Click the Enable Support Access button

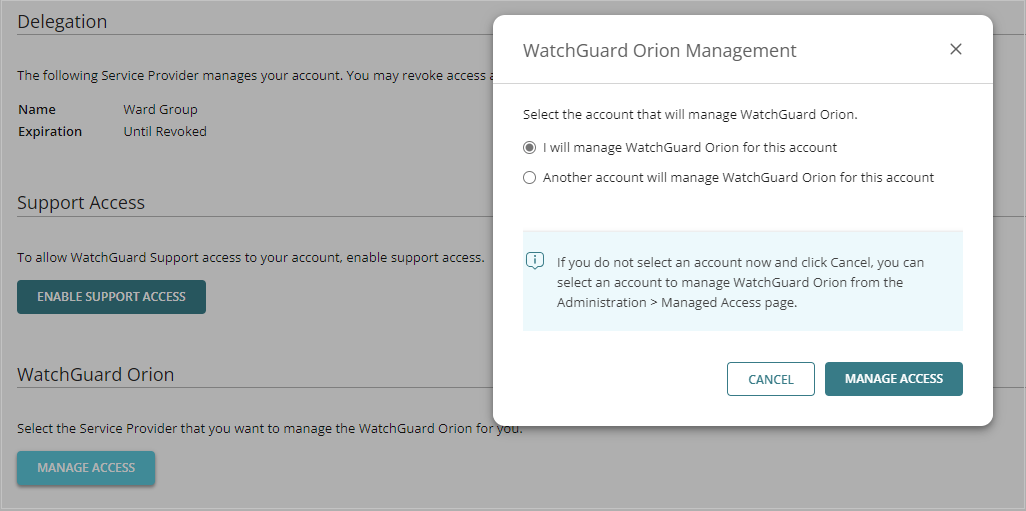[111, 297]
